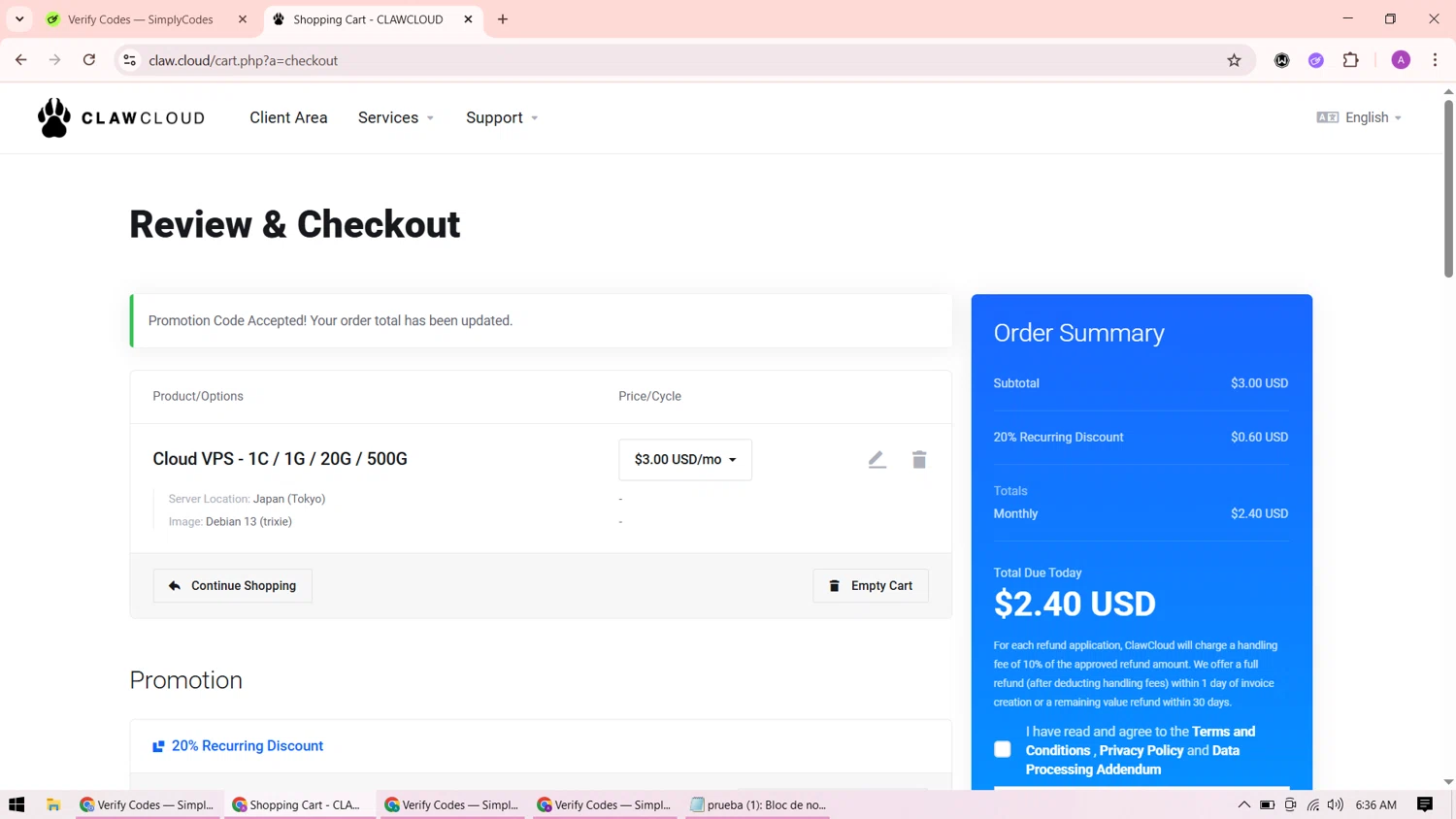
Task: Open Windows Start menu
Action: coord(17,804)
